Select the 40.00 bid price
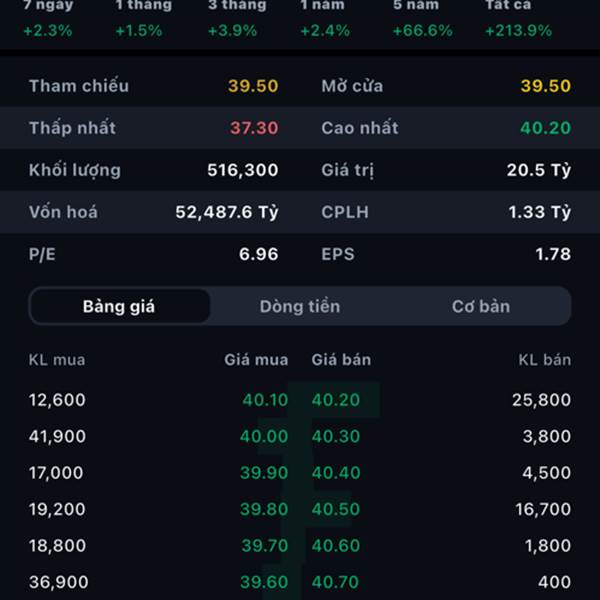 point(265,436)
